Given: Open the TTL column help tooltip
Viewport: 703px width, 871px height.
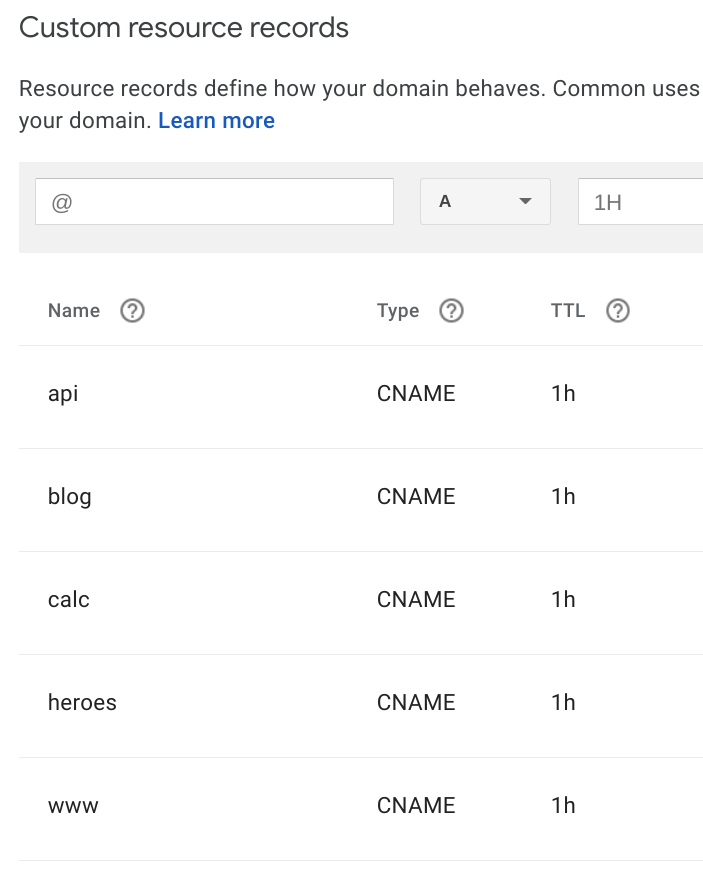Looking at the screenshot, I should (x=617, y=310).
